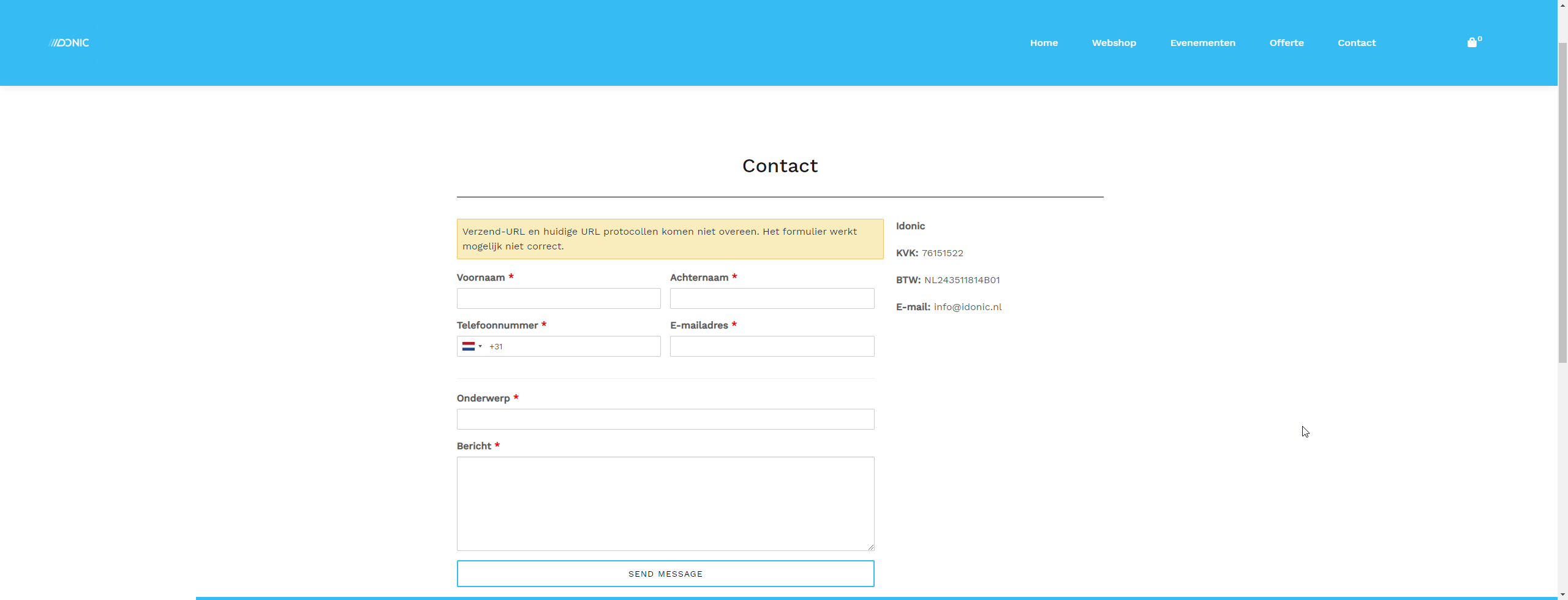Select Contact in the navigation bar

click(x=1356, y=43)
